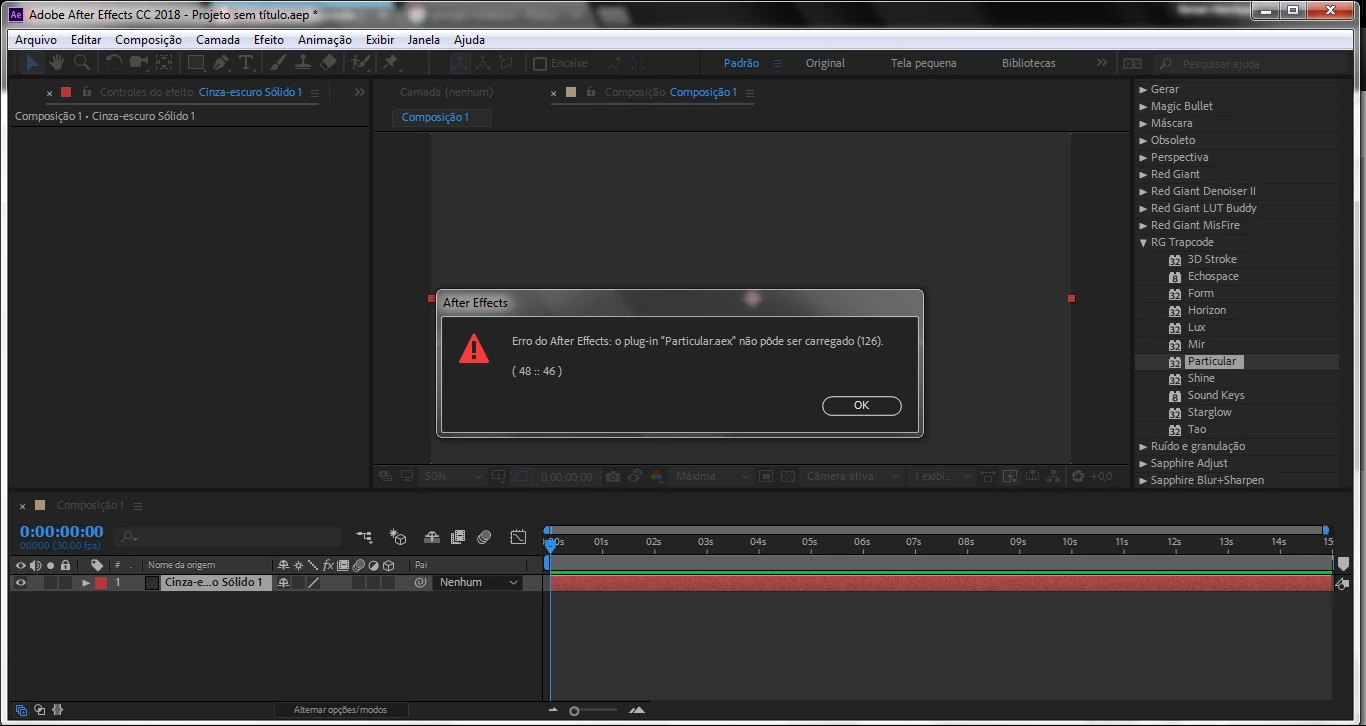Toggle Layer Switches pane button
Screen dimensions: 1366x726
pyautogui.click(x=22, y=710)
